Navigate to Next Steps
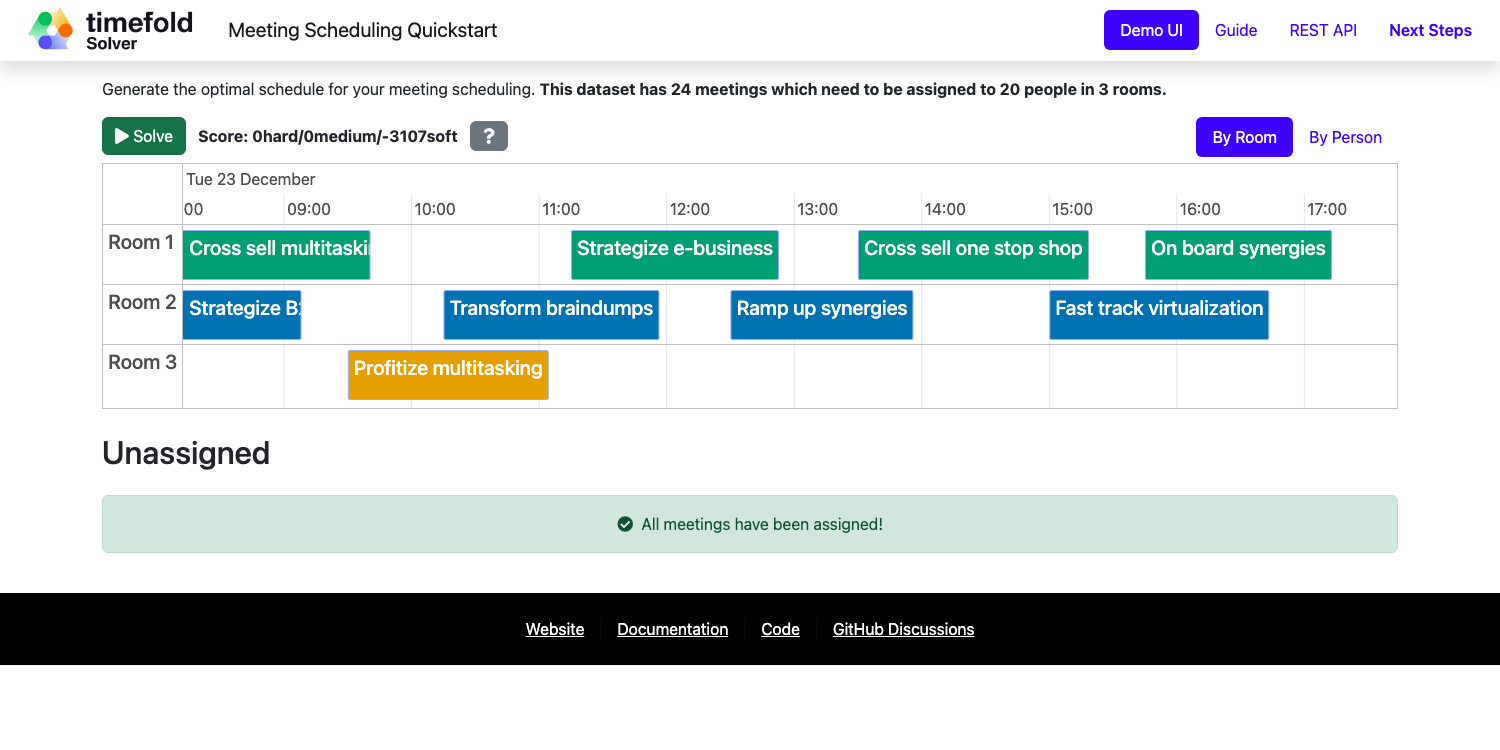Viewport: 1500px width, 750px height. coord(1430,30)
